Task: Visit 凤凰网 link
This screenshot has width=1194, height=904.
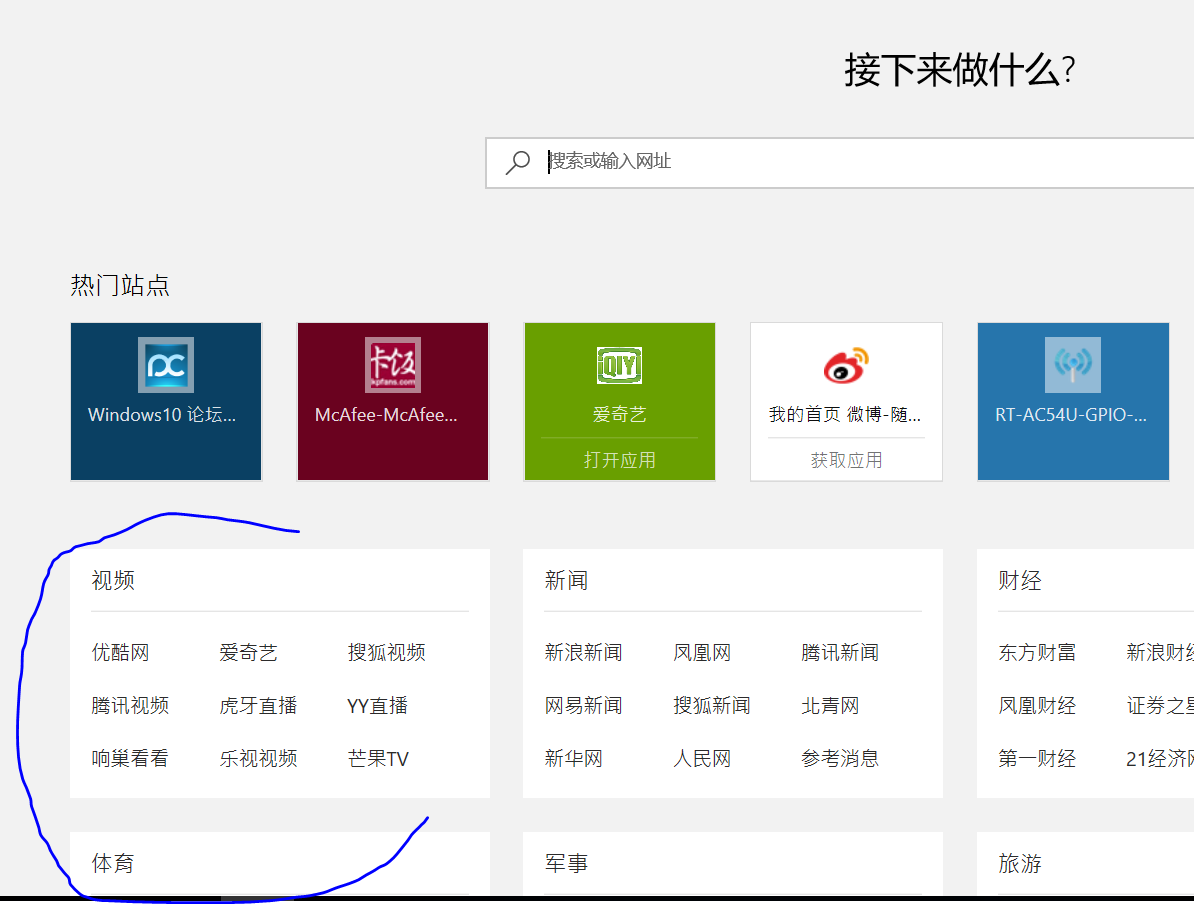Action: tap(702, 653)
